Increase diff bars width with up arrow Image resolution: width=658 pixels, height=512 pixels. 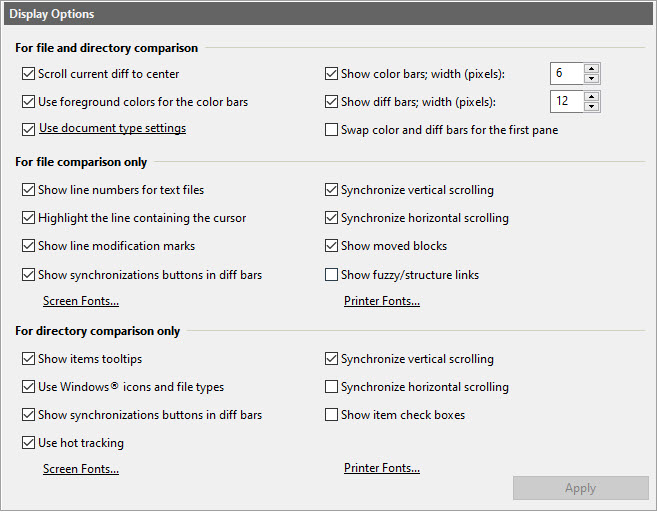tap(591, 96)
